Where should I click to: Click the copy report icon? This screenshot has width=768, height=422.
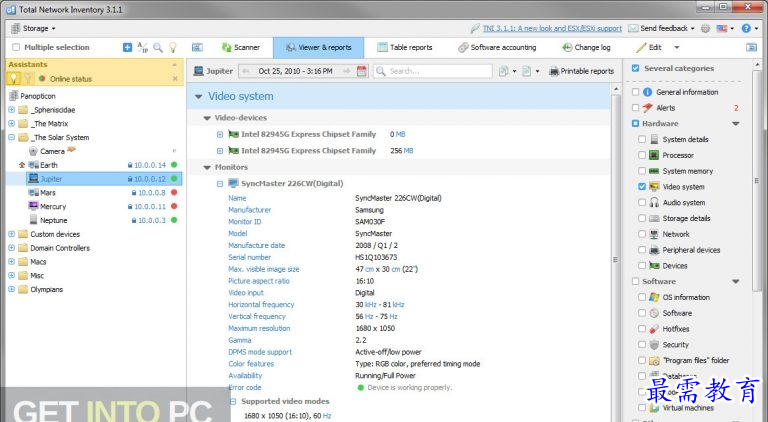click(503, 71)
